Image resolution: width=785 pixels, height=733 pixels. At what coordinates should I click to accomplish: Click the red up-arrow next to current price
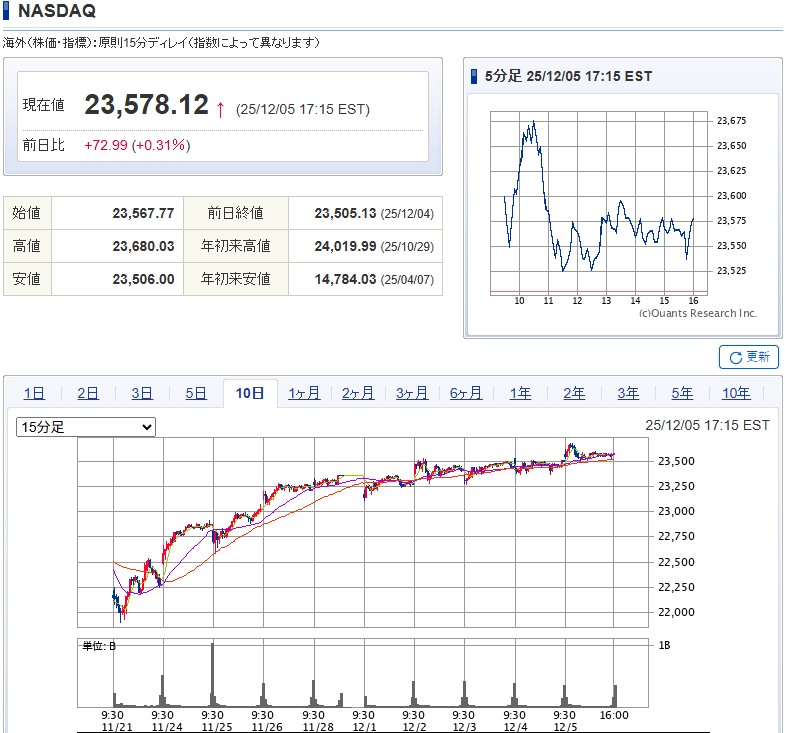click(220, 107)
